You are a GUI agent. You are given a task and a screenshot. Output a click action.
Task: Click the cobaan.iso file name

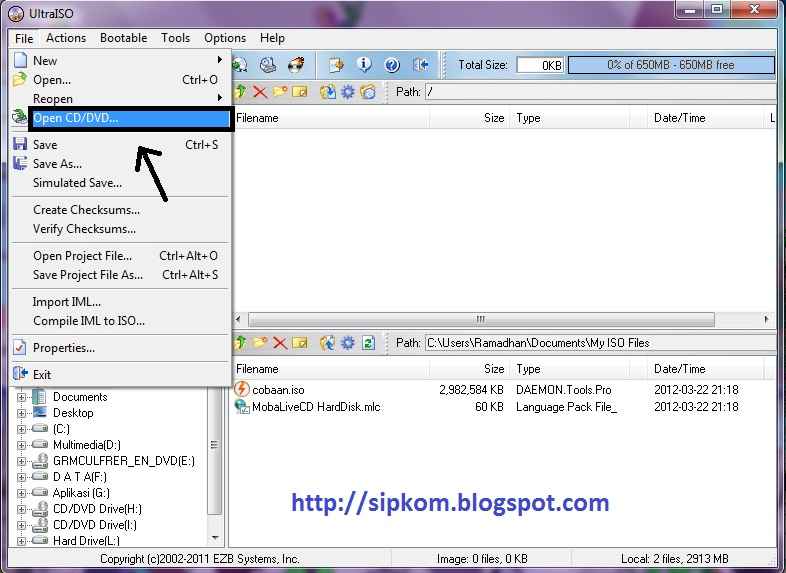tap(278, 390)
